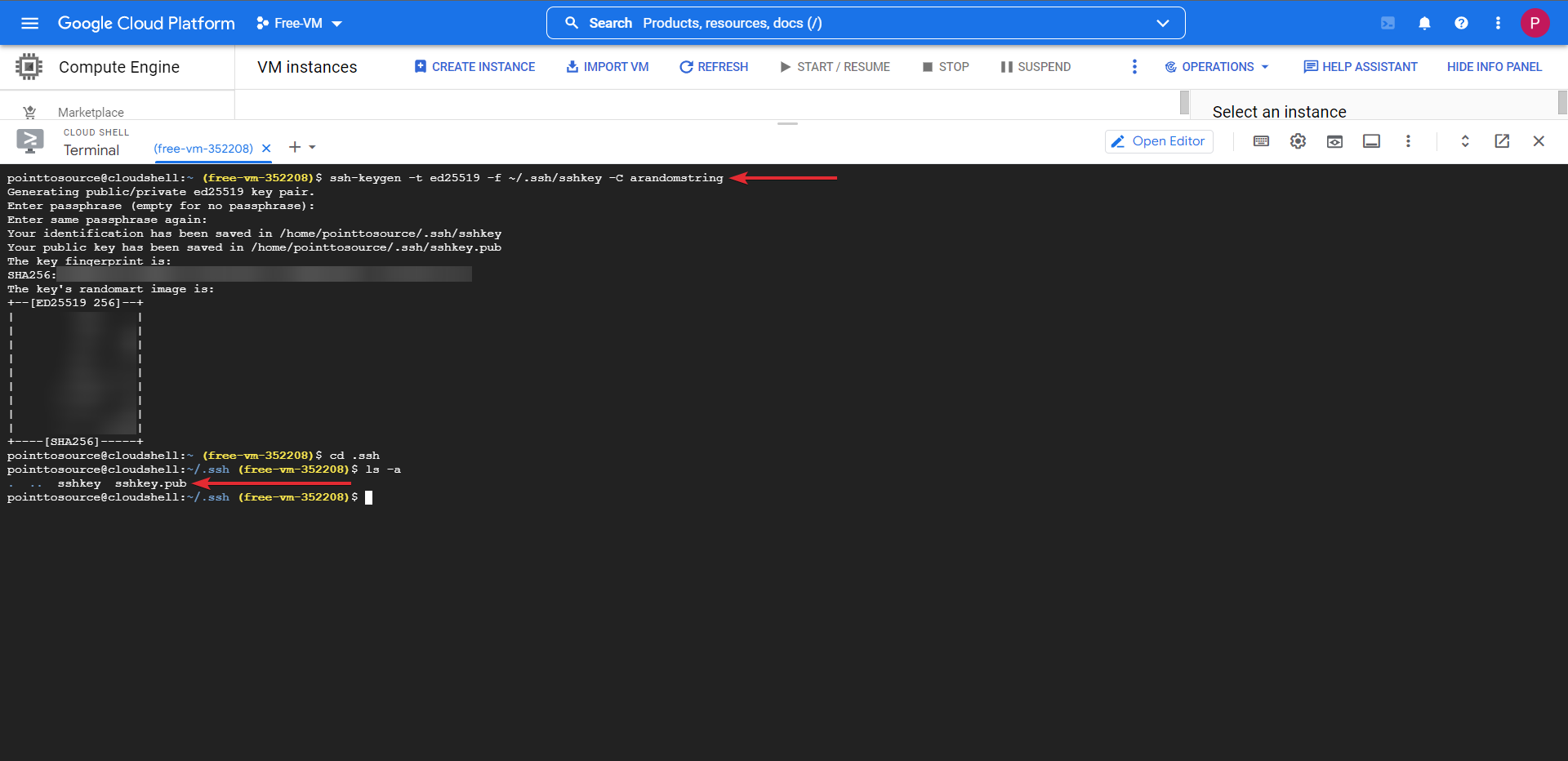Open Marketplace in the sidebar
Viewport: 1568px width, 761px height.
pos(91,112)
